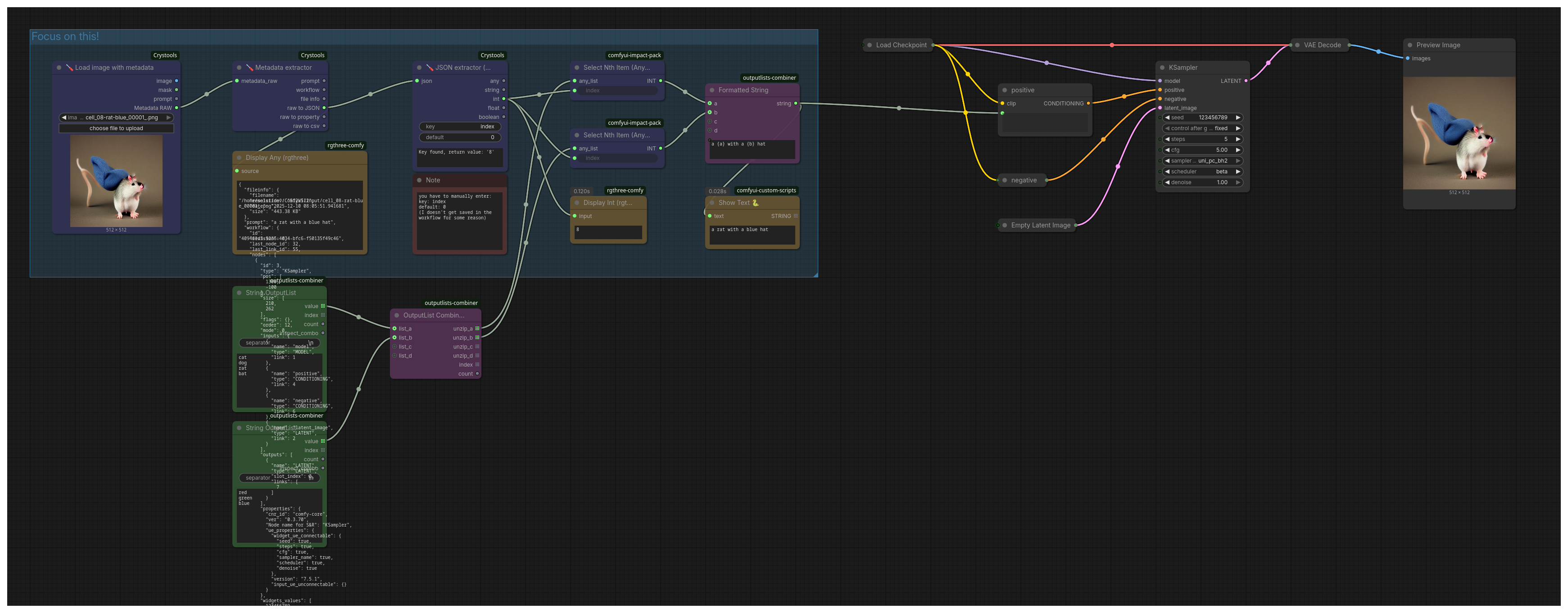Click the latent_image input port on KSampler

coord(1160,108)
